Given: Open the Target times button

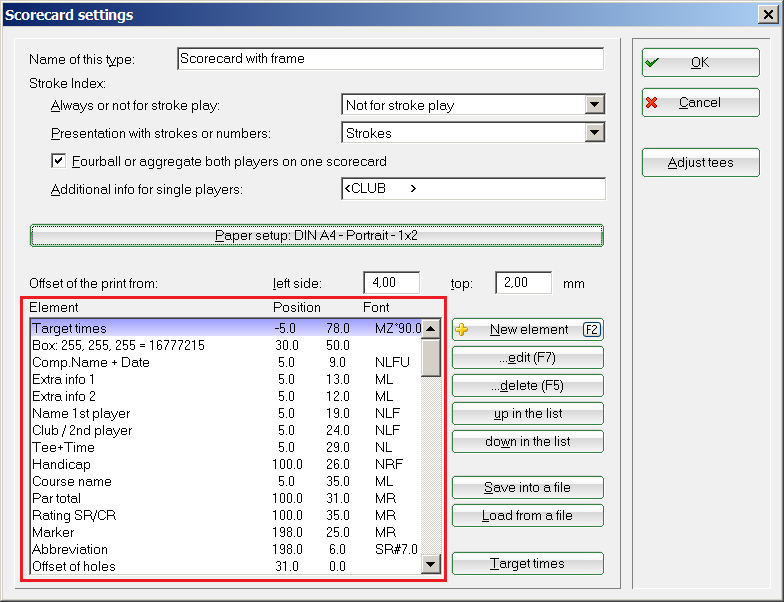Looking at the screenshot, I should [x=528, y=564].
